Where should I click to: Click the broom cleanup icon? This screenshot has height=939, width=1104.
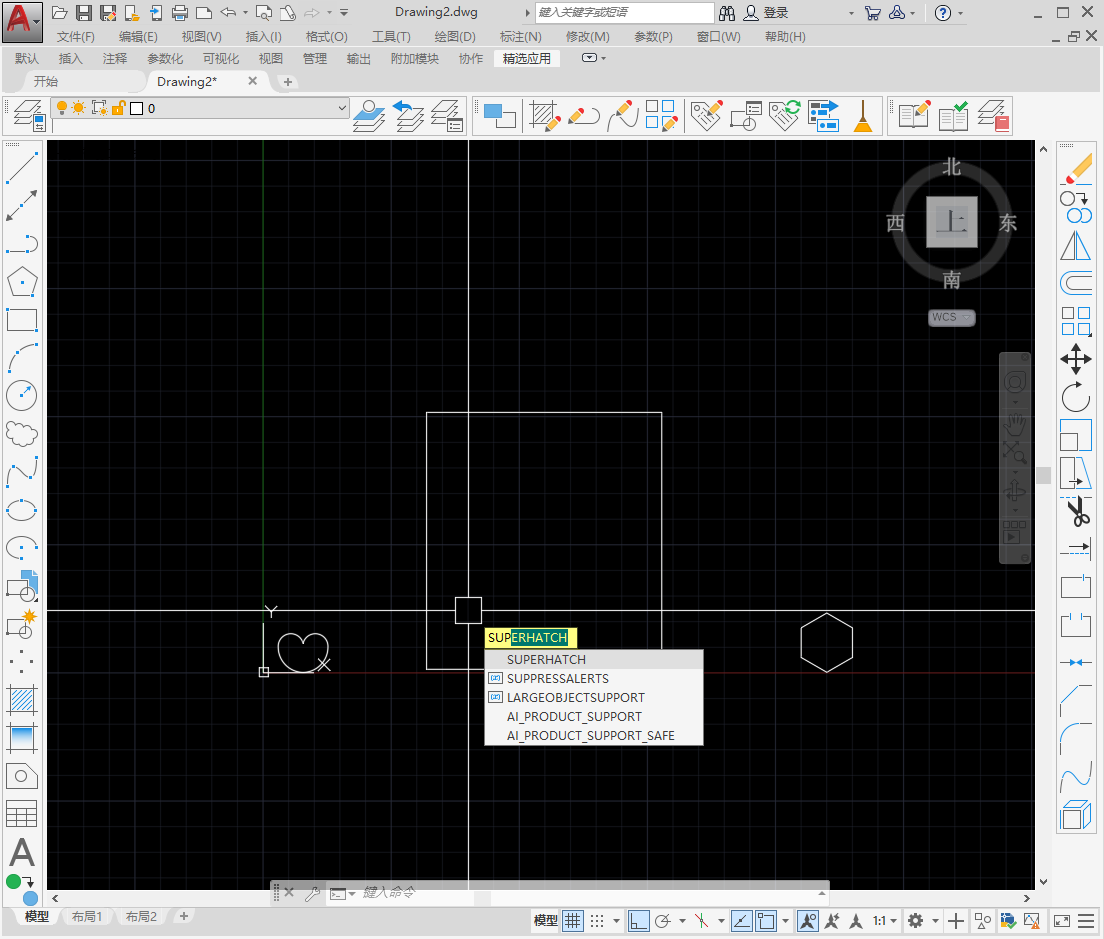tap(862, 115)
